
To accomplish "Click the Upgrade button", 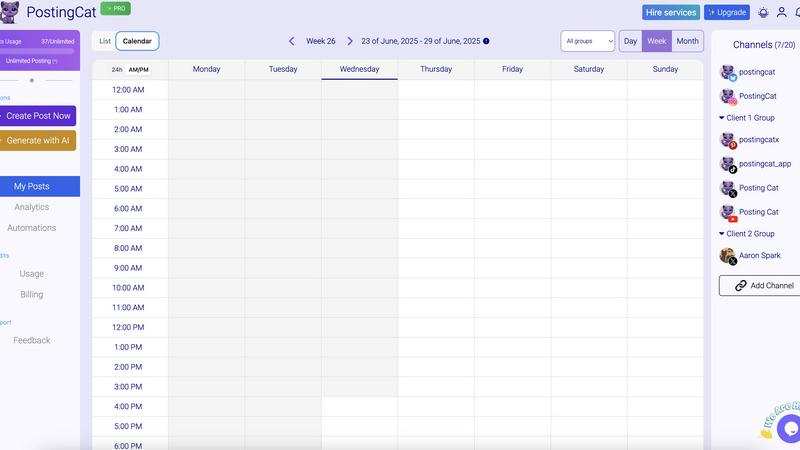I will click(727, 13).
